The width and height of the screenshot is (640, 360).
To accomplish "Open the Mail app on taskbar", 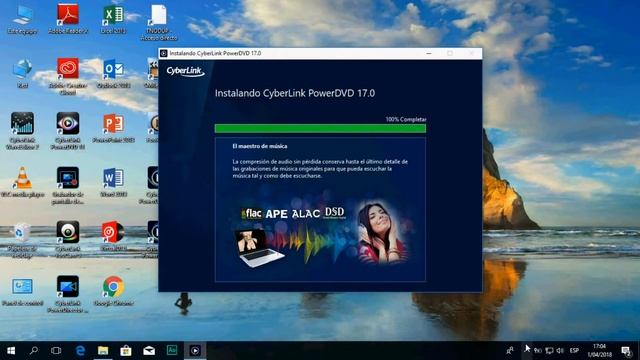I will point(149,351).
